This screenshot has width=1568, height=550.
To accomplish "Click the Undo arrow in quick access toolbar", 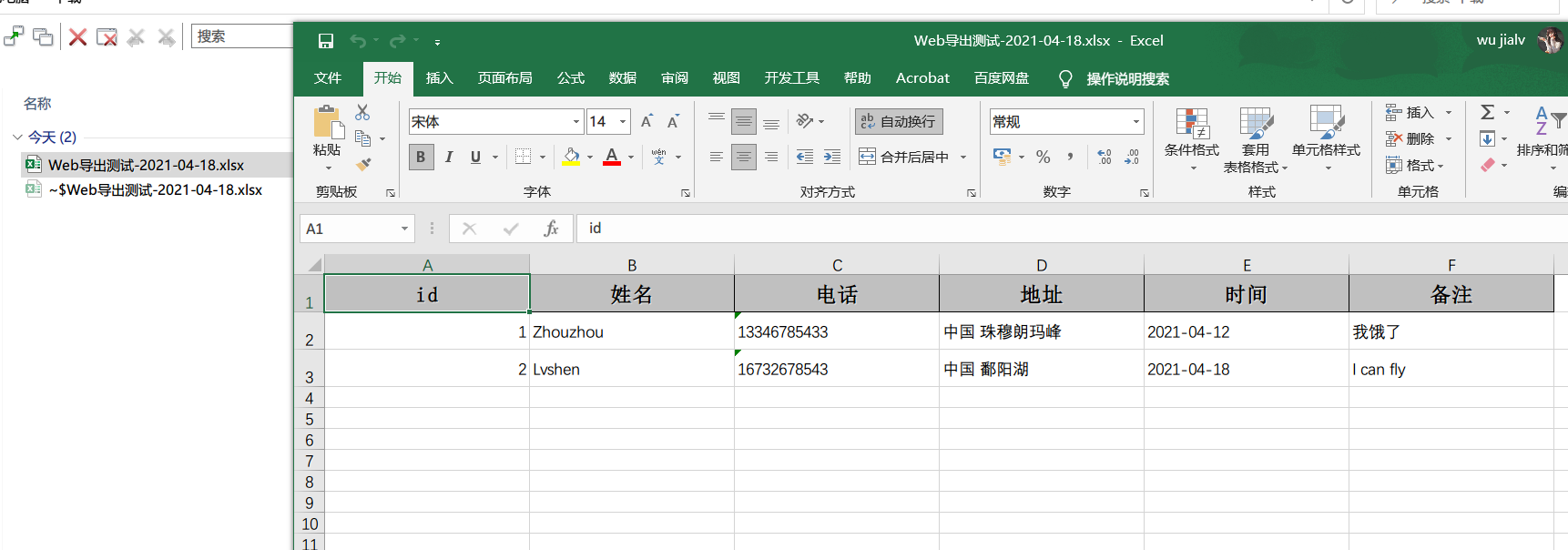I will [x=358, y=41].
